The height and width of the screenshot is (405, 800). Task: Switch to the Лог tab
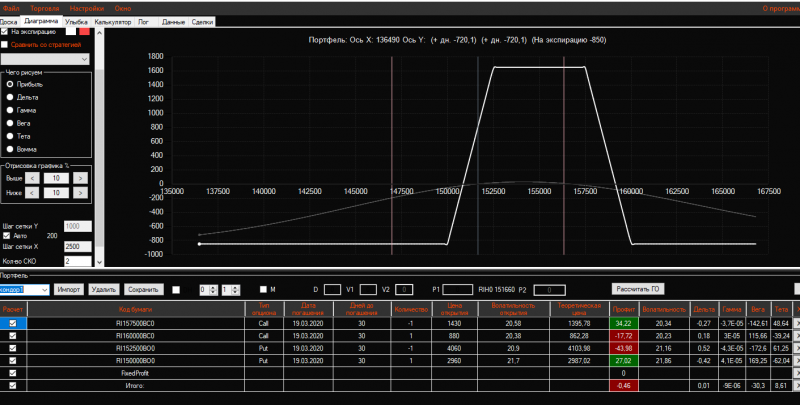(144, 22)
